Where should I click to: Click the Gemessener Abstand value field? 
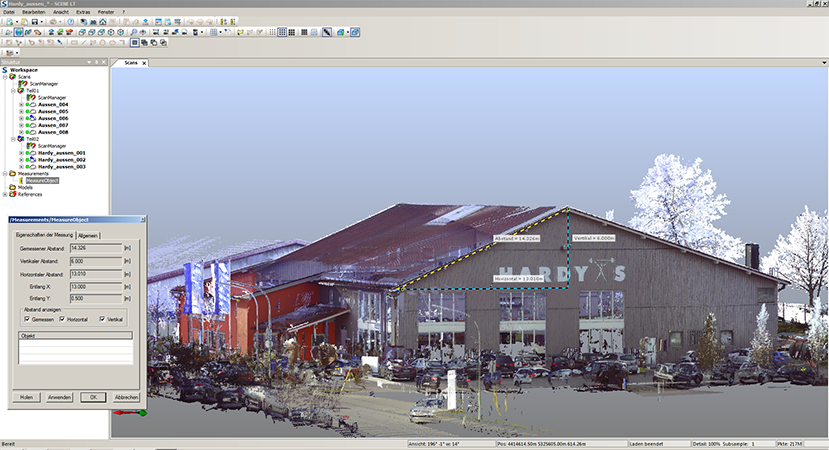[96, 248]
